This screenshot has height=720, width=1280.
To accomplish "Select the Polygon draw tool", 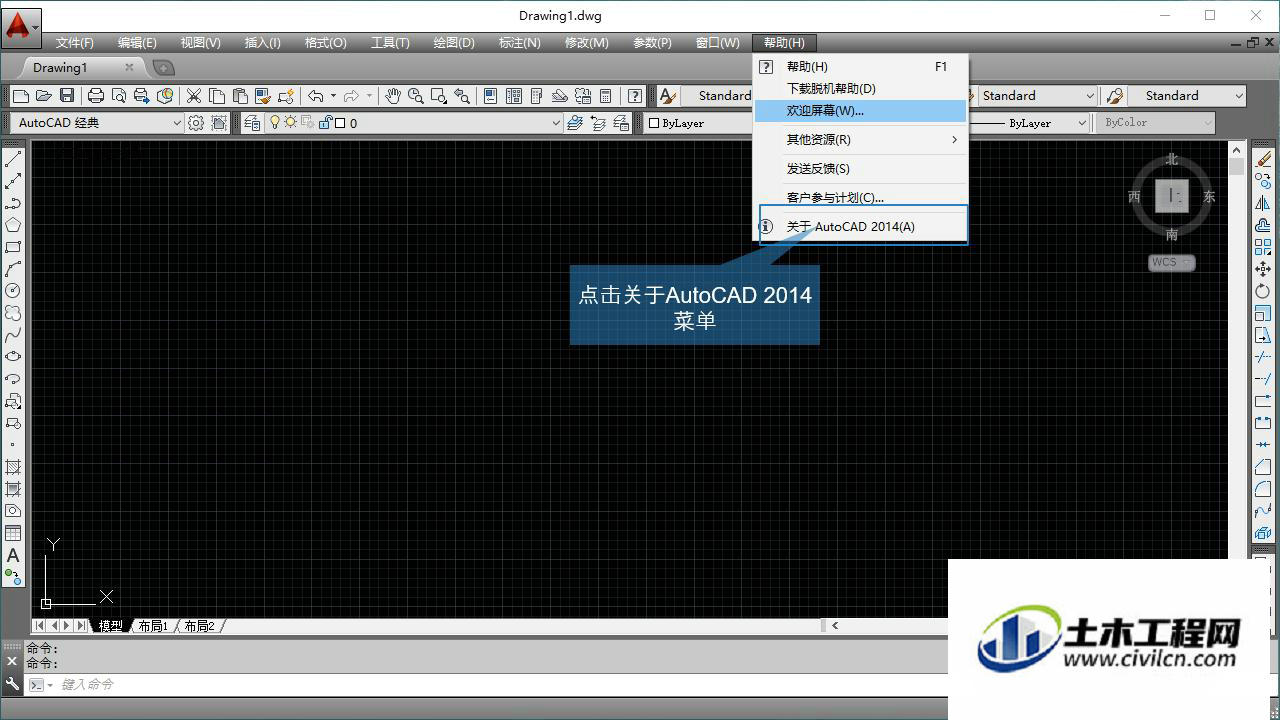I will (13, 225).
